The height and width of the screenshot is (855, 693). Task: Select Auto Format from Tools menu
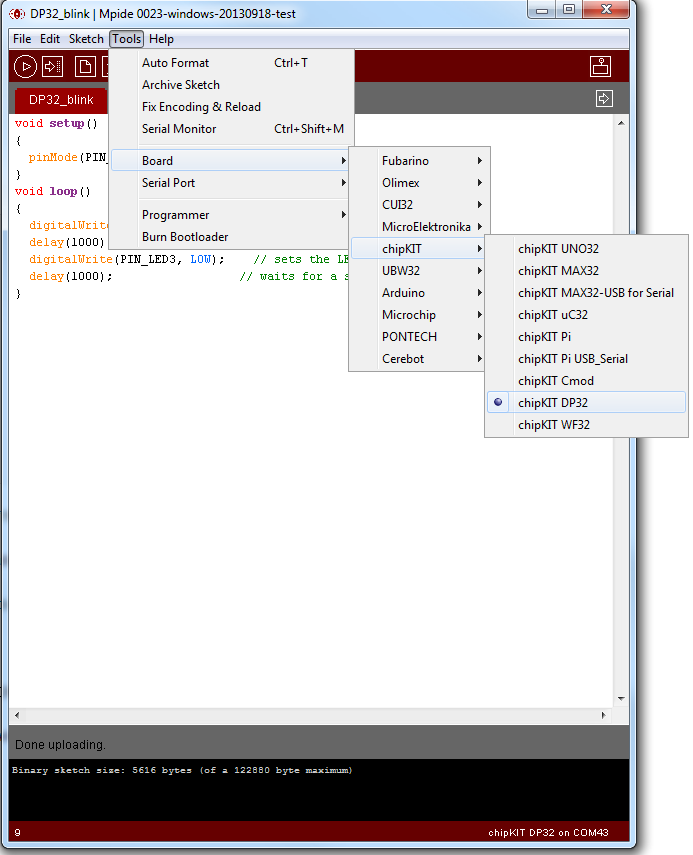coord(176,63)
